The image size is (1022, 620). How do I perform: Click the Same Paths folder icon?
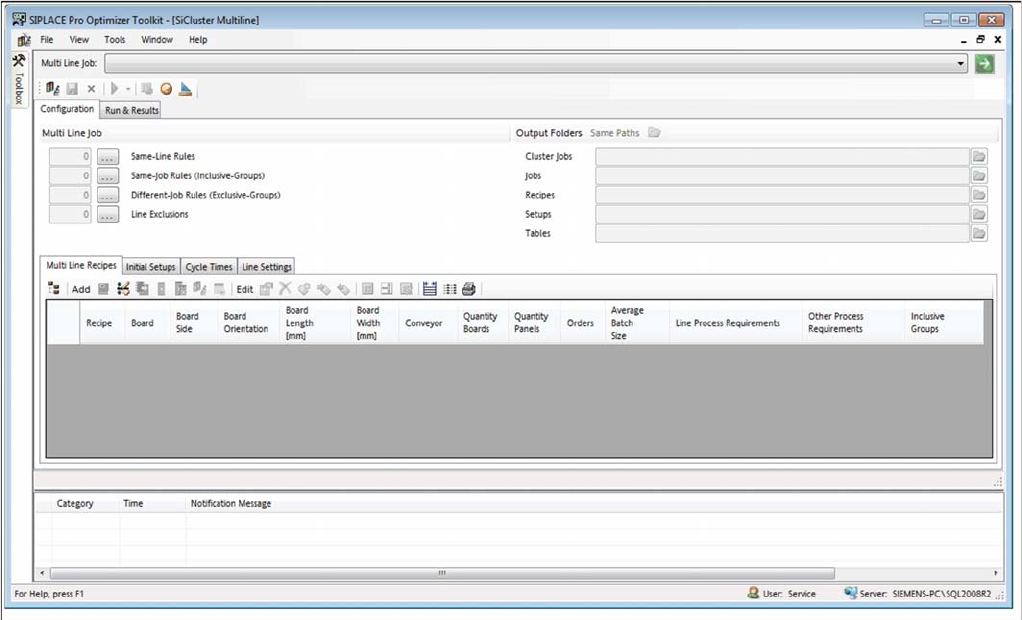[x=654, y=132]
